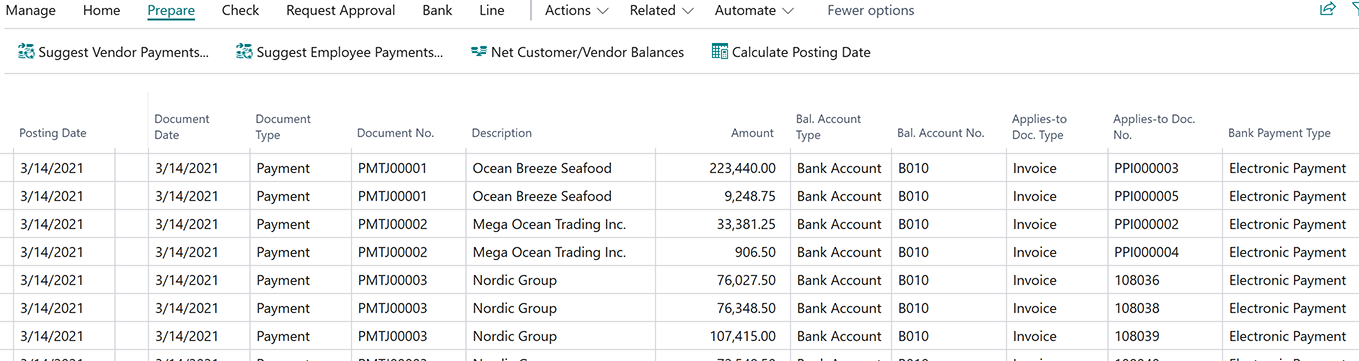This screenshot has height=361, width=1359.
Task: Click the Description column header
Action: coord(502,133)
